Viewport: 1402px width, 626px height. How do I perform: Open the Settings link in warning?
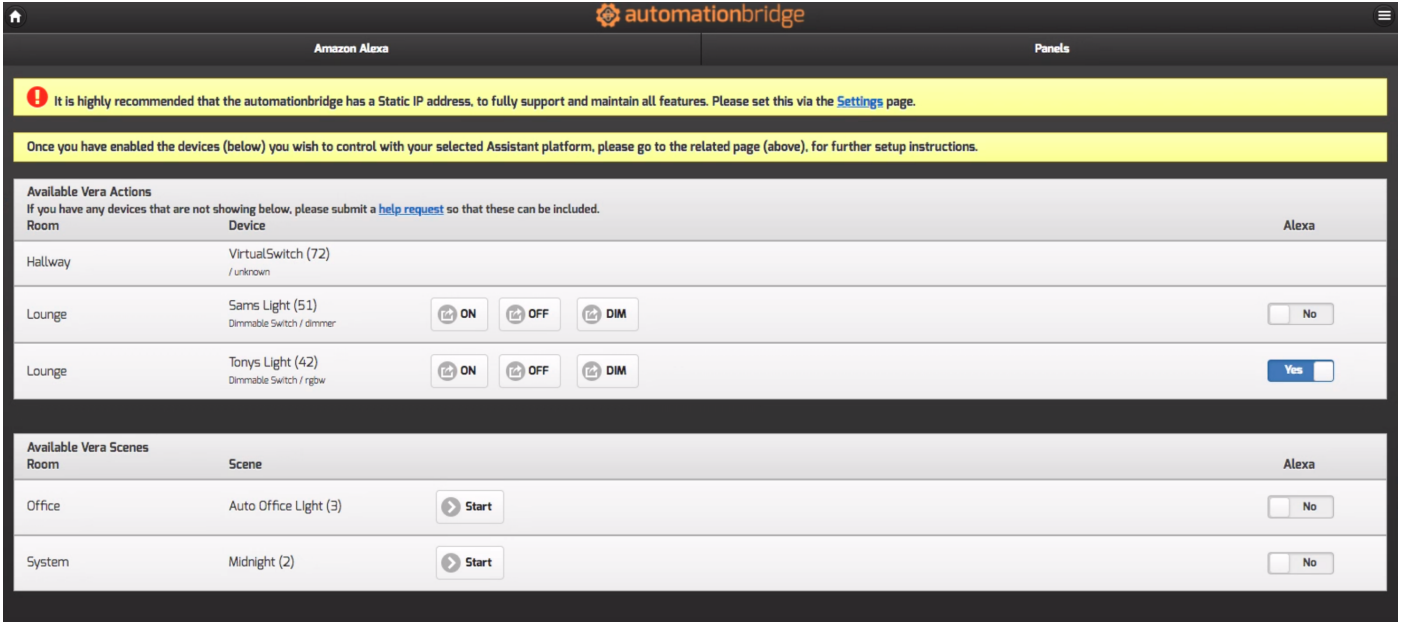[x=859, y=101]
